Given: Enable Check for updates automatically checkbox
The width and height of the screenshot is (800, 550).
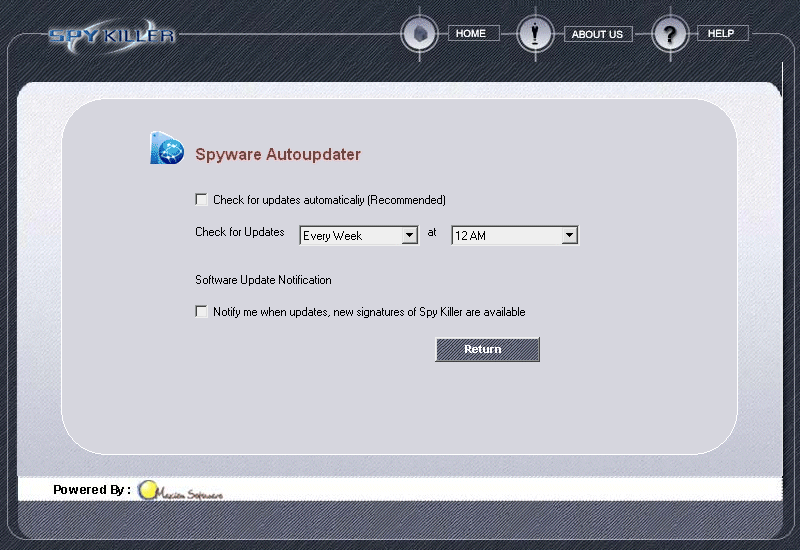Looking at the screenshot, I should (x=202, y=199).
